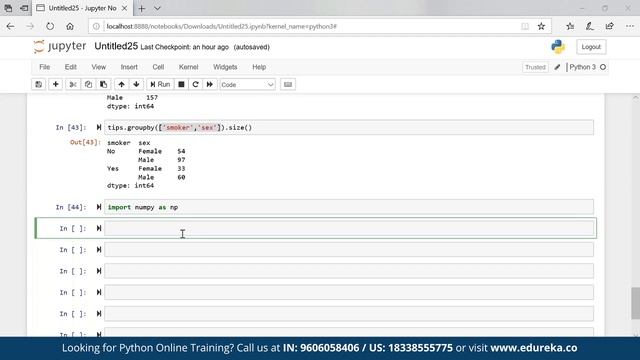Select the Untitled25 Jupyter browser tab
This screenshot has height=360, width=640.
(82, 8)
